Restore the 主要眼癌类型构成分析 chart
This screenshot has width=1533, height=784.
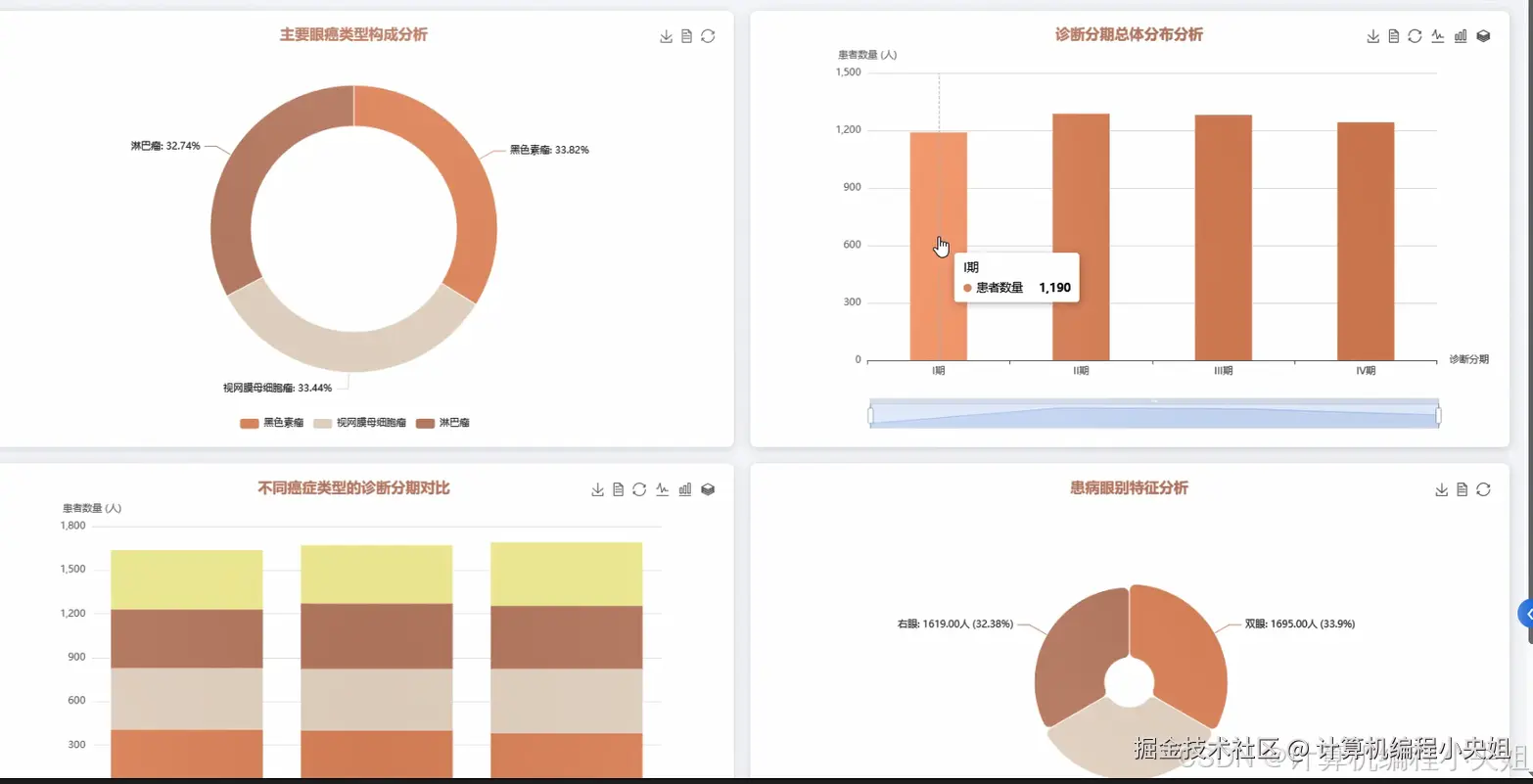pos(708,36)
